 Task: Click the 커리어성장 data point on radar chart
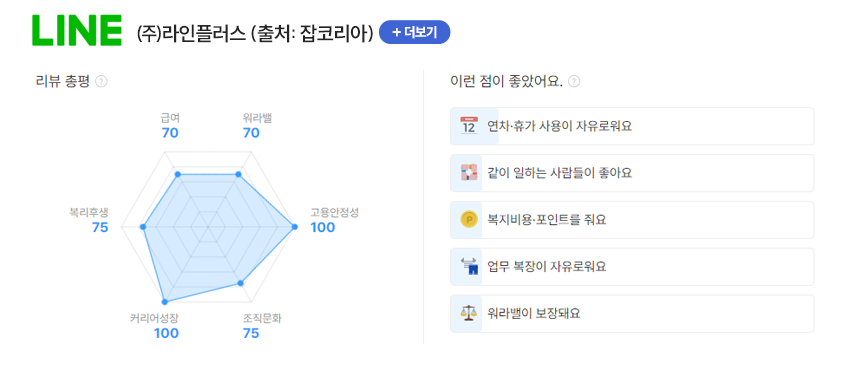164,302
